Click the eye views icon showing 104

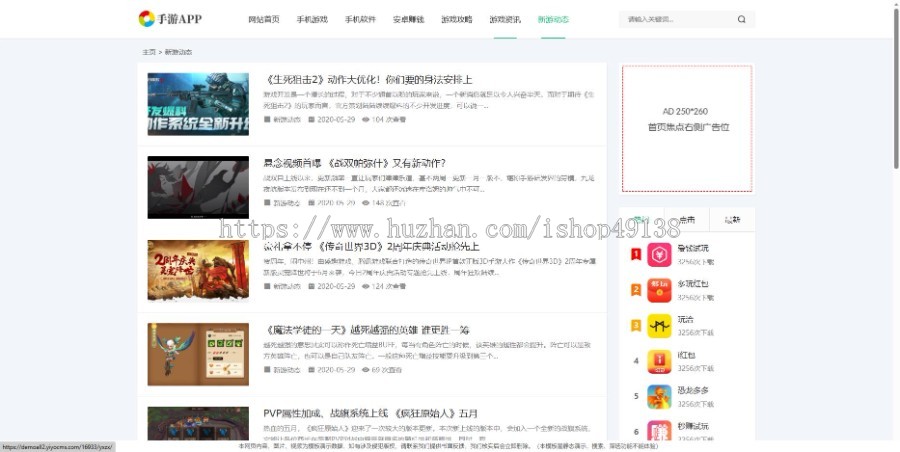(x=366, y=120)
